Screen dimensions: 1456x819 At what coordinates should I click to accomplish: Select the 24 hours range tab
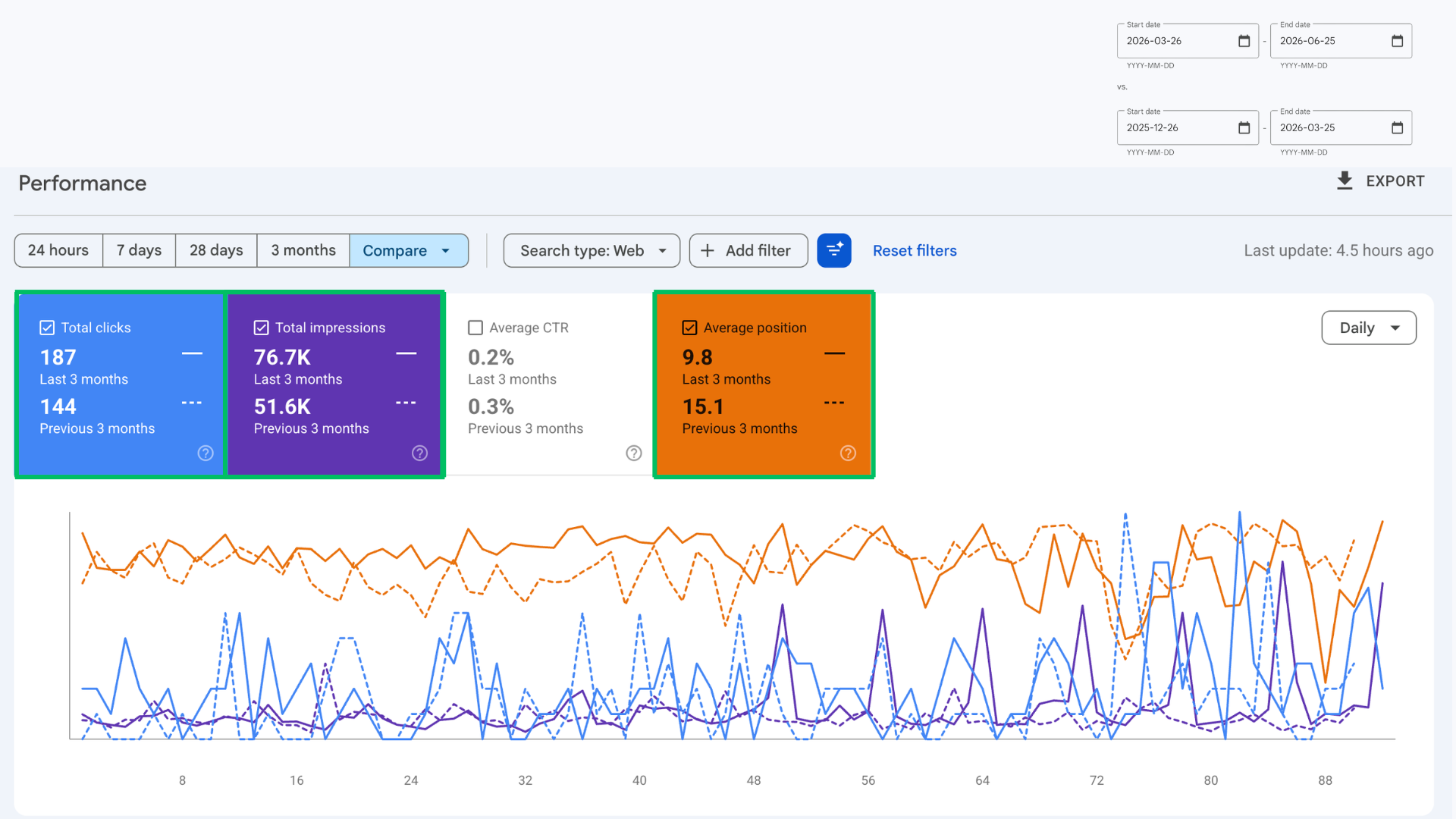pyautogui.click(x=58, y=250)
